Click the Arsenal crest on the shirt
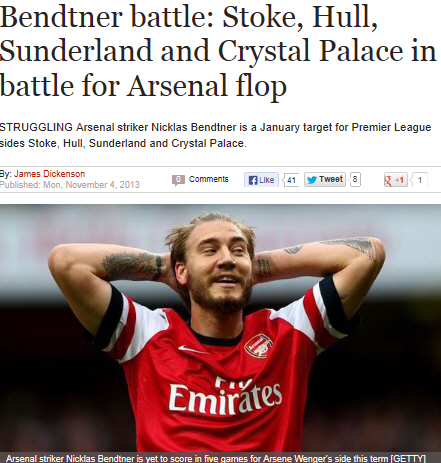This screenshot has width=441, height=463. click(259, 346)
